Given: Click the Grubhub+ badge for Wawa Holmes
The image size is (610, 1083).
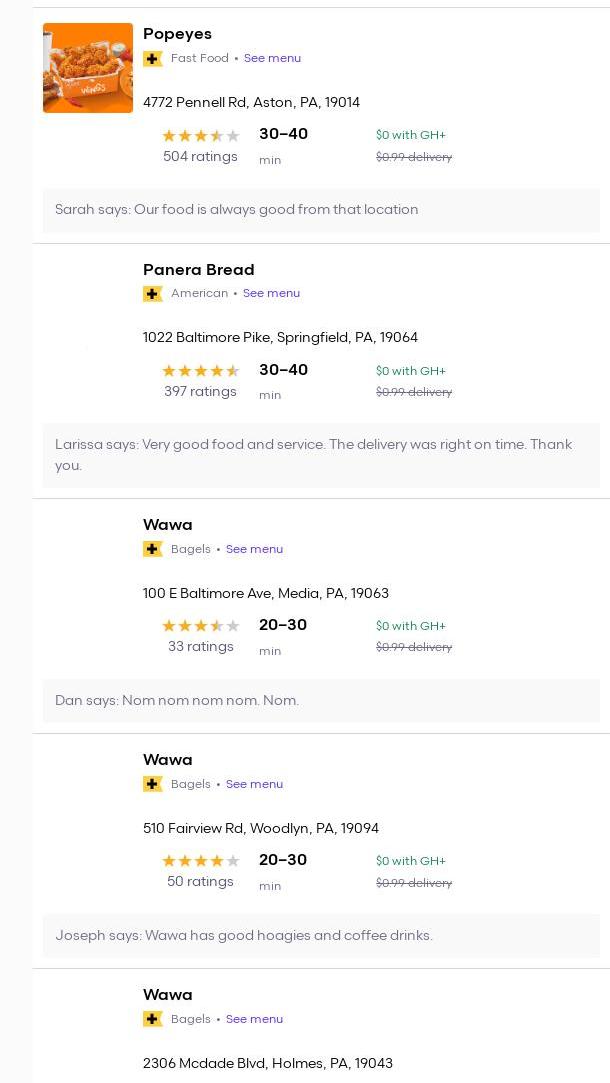Looking at the screenshot, I should 153,1019.
